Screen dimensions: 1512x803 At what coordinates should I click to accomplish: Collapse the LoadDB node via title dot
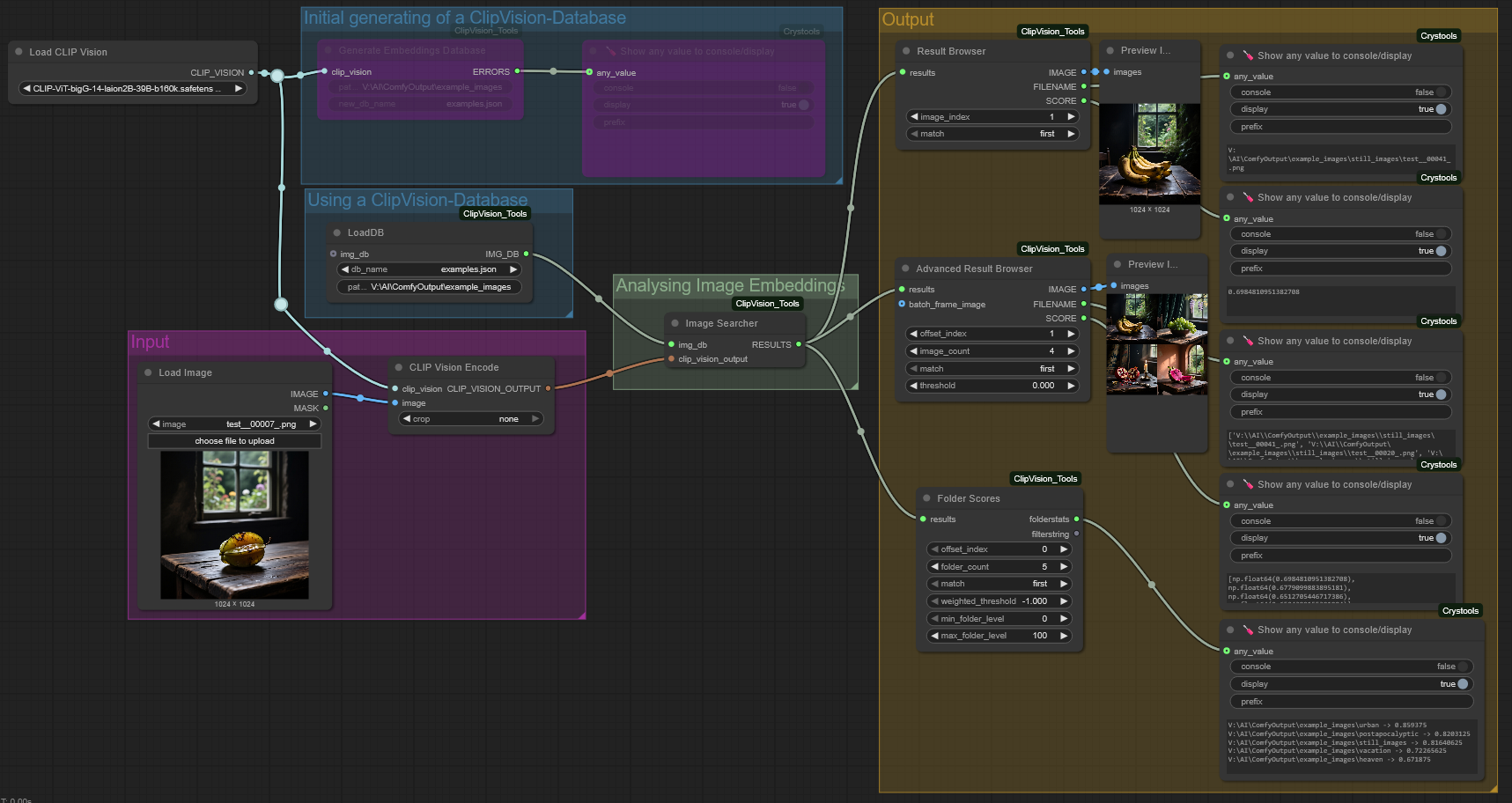tap(337, 232)
